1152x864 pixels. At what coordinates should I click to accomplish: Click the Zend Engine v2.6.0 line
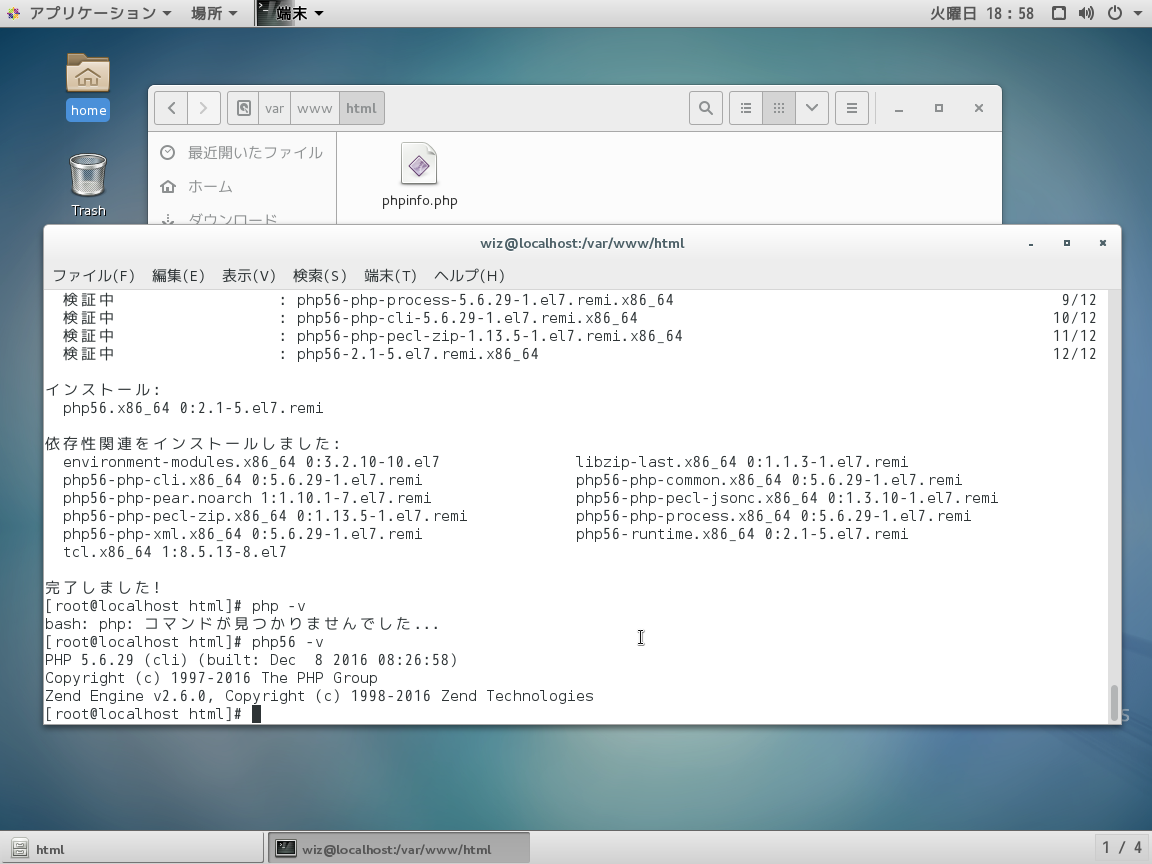tap(319, 696)
